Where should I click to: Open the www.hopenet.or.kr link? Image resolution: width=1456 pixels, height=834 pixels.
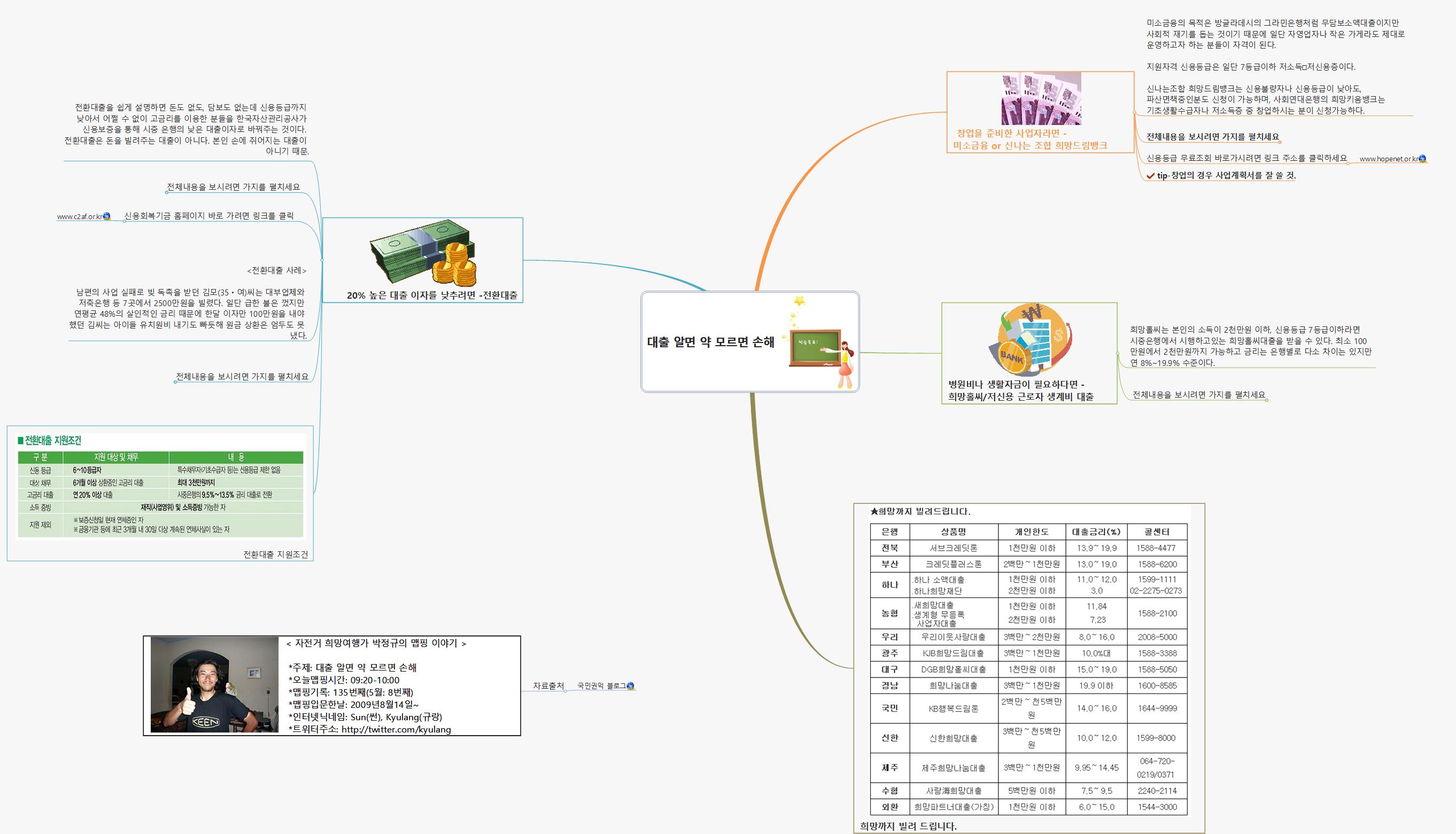click(x=1389, y=159)
